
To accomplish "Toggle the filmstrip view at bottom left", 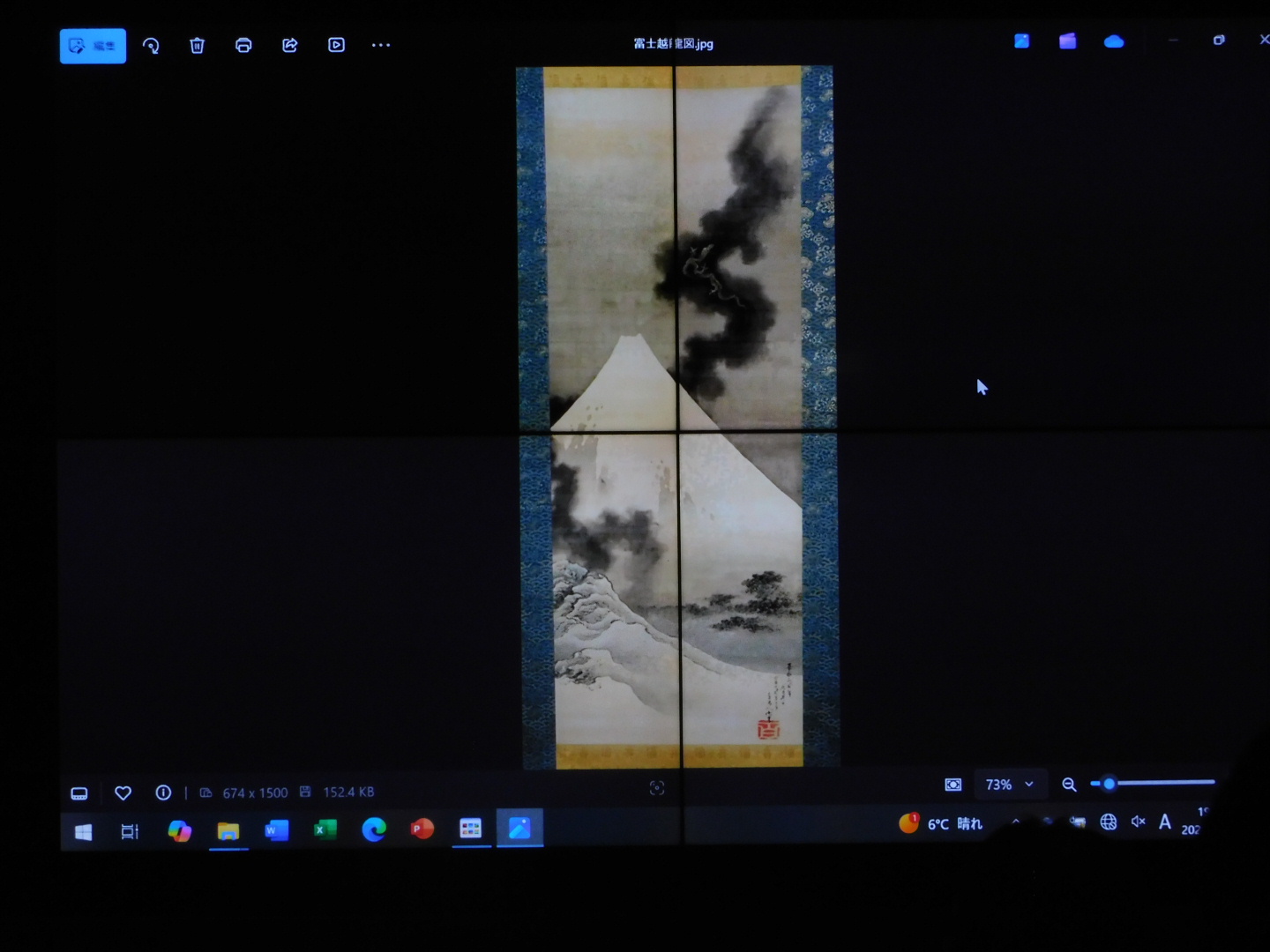I will point(79,793).
